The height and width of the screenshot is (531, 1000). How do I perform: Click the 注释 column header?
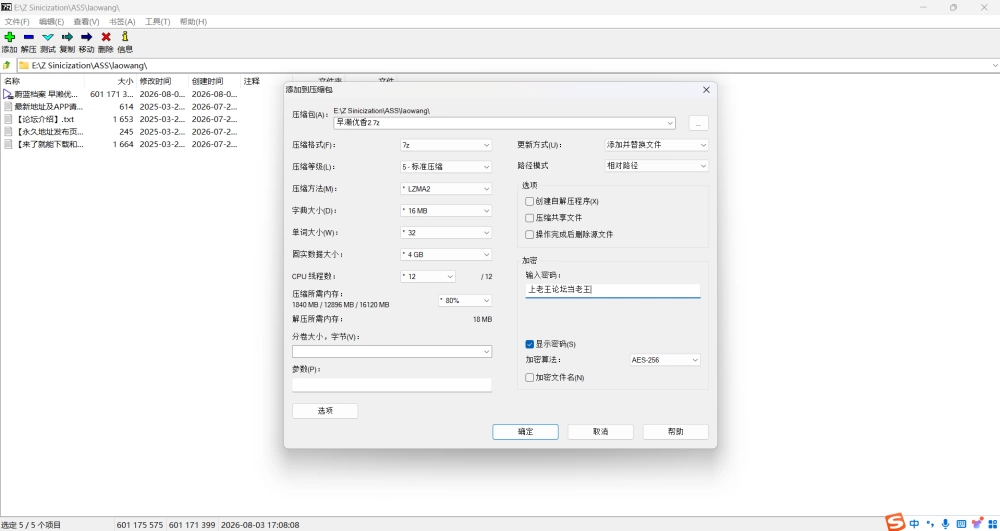coord(251,82)
